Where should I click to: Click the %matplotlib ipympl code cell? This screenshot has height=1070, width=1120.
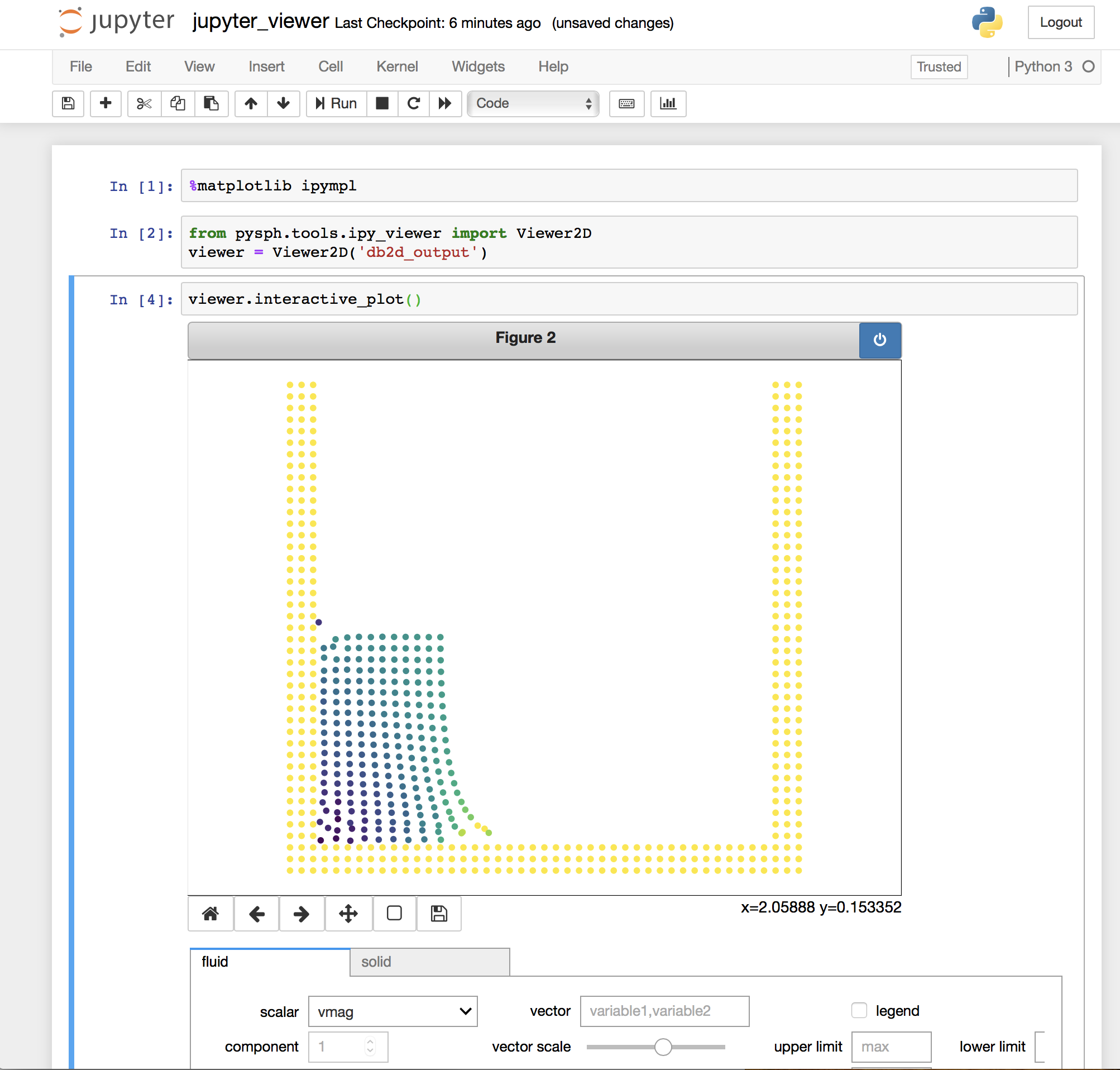point(629,185)
